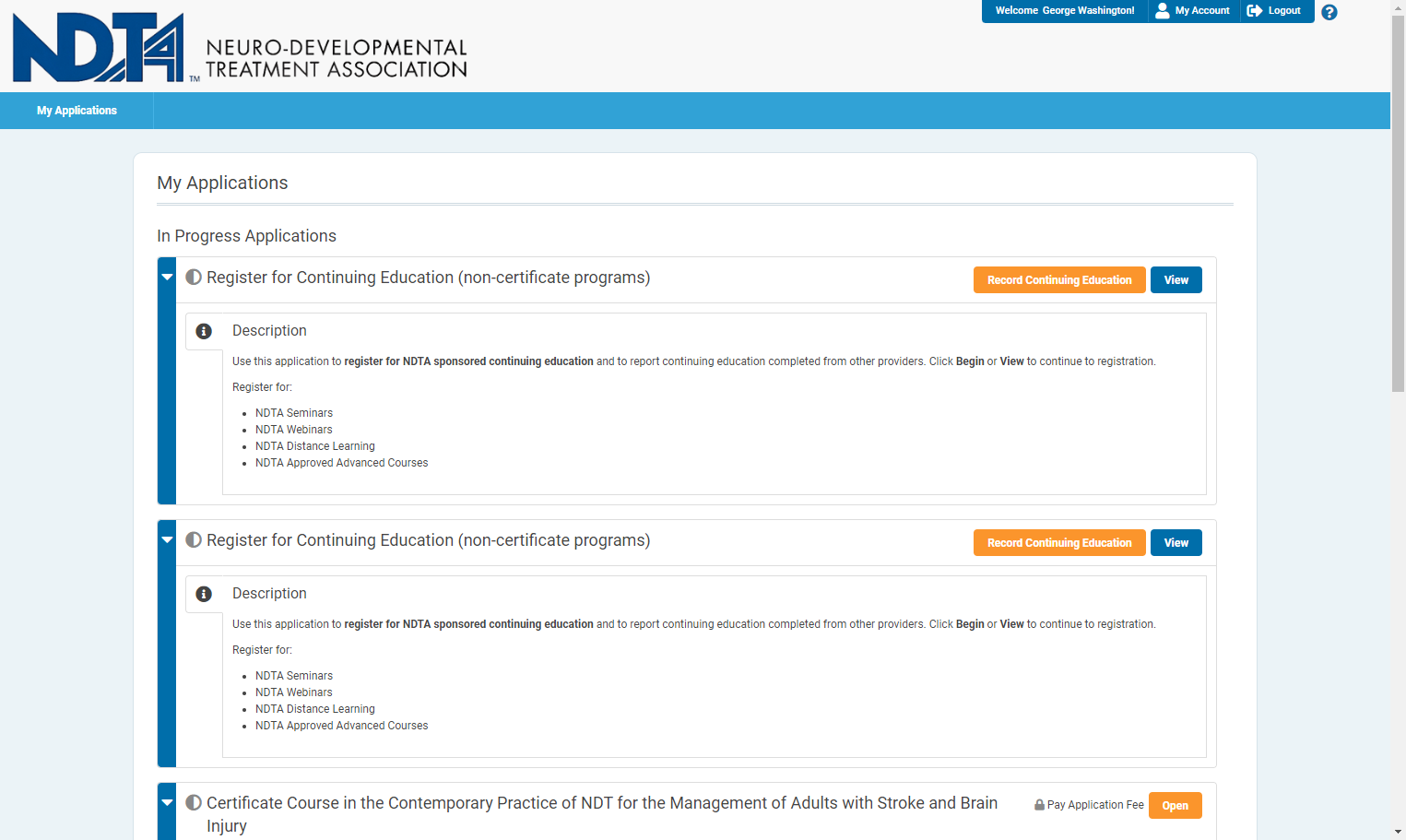Click first application's Register for Continuing Education title

[428, 278]
